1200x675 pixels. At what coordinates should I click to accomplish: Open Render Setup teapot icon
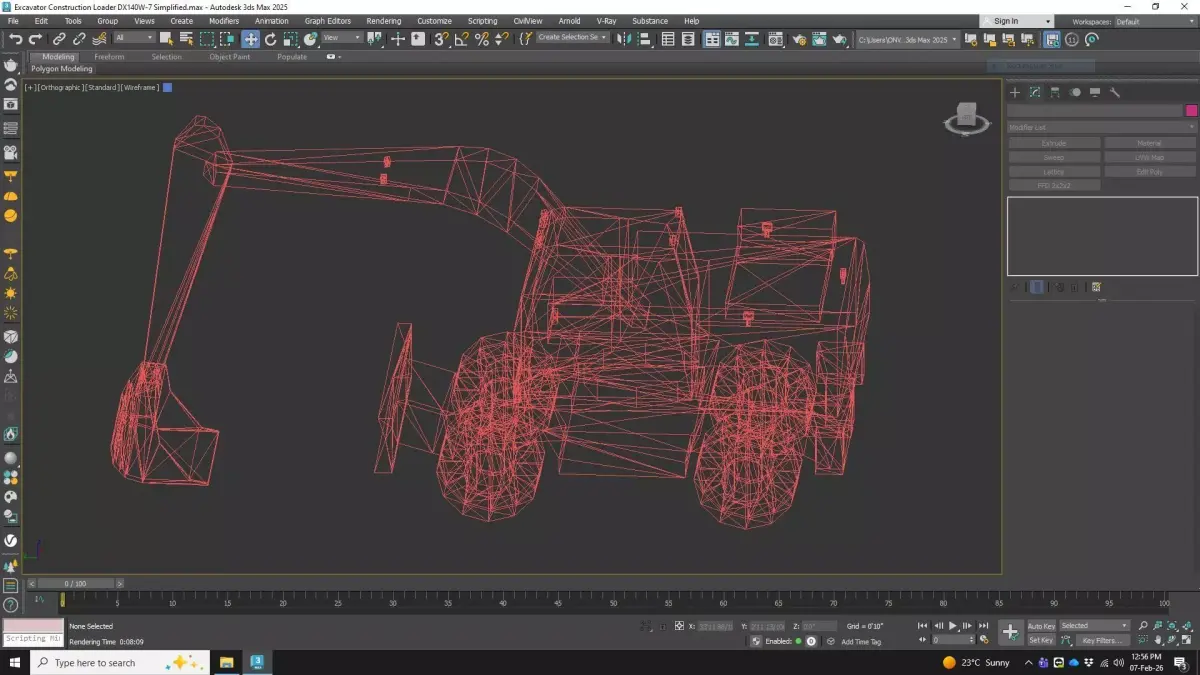800,39
